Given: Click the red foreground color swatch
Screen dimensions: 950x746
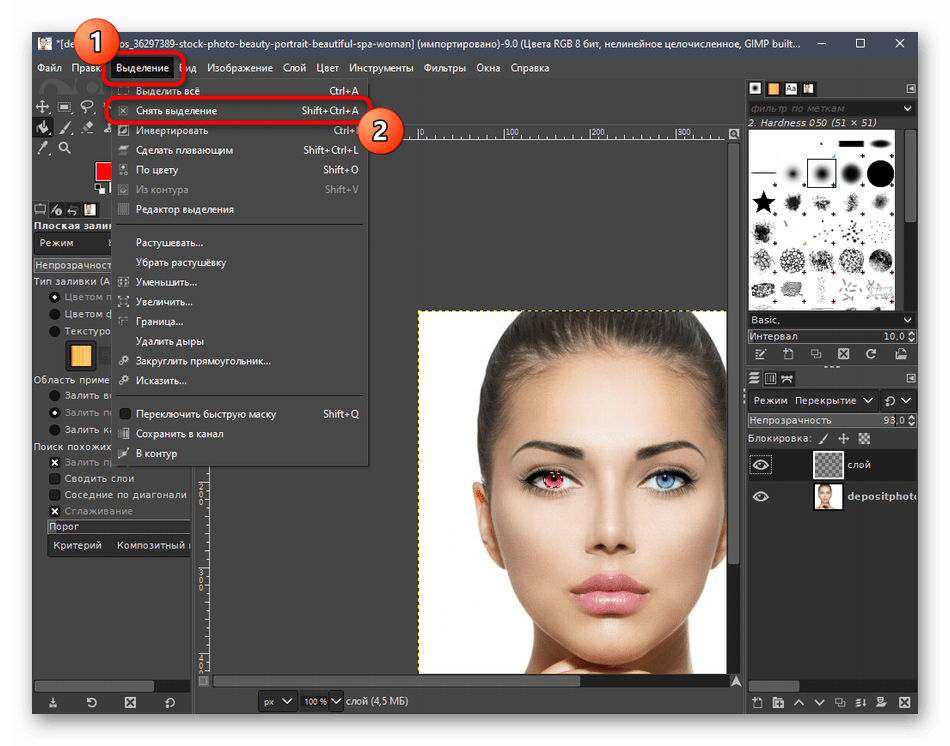Looking at the screenshot, I should tap(102, 171).
